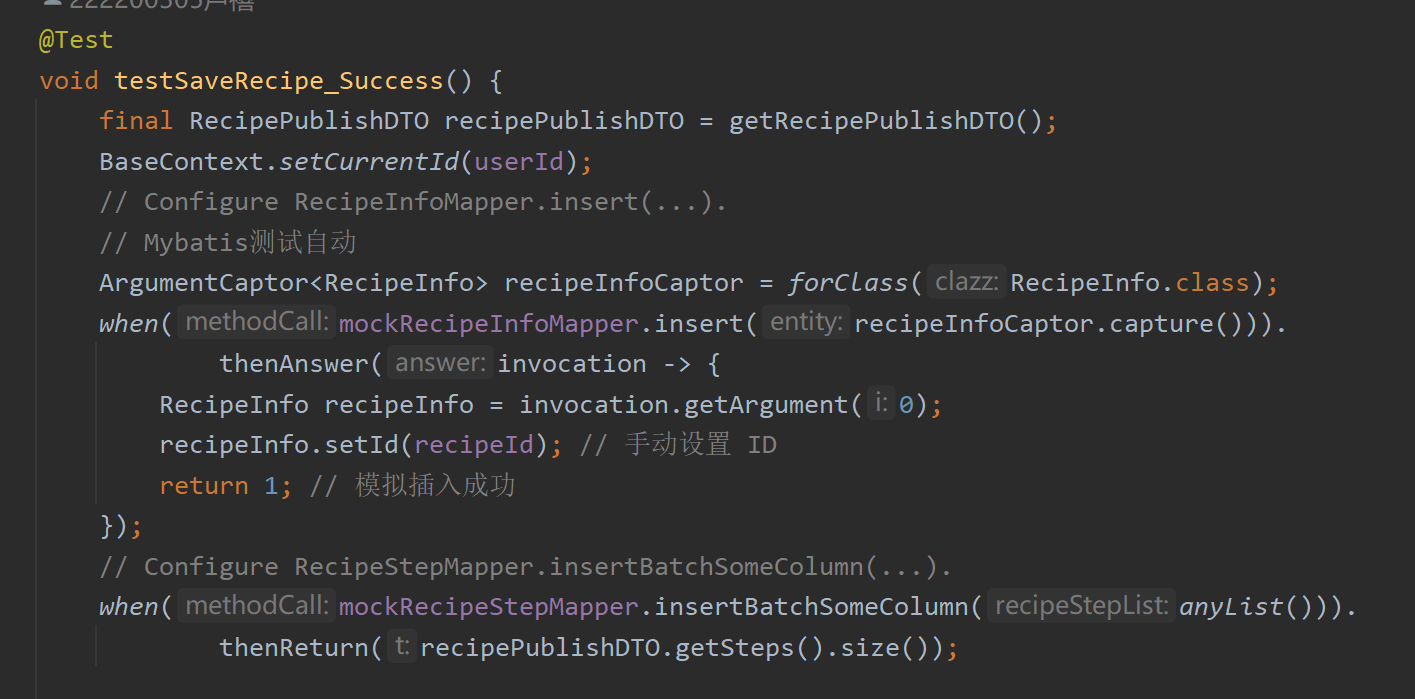Click the recipeStepList: parameter hint
Viewport: 1415px width, 699px height.
pyautogui.click(x=1081, y=605)
